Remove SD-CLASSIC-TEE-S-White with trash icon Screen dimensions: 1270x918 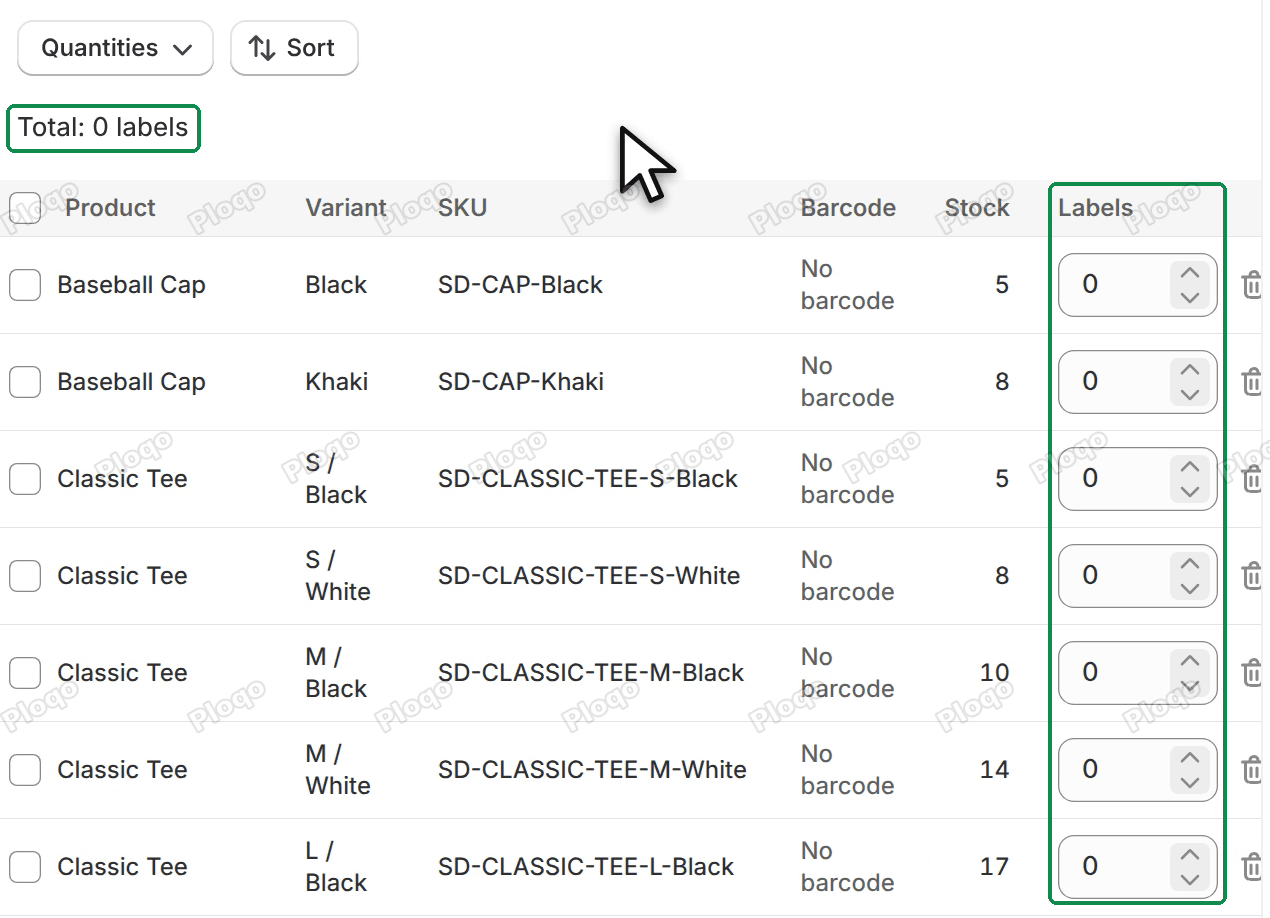tap(1251, 576)
